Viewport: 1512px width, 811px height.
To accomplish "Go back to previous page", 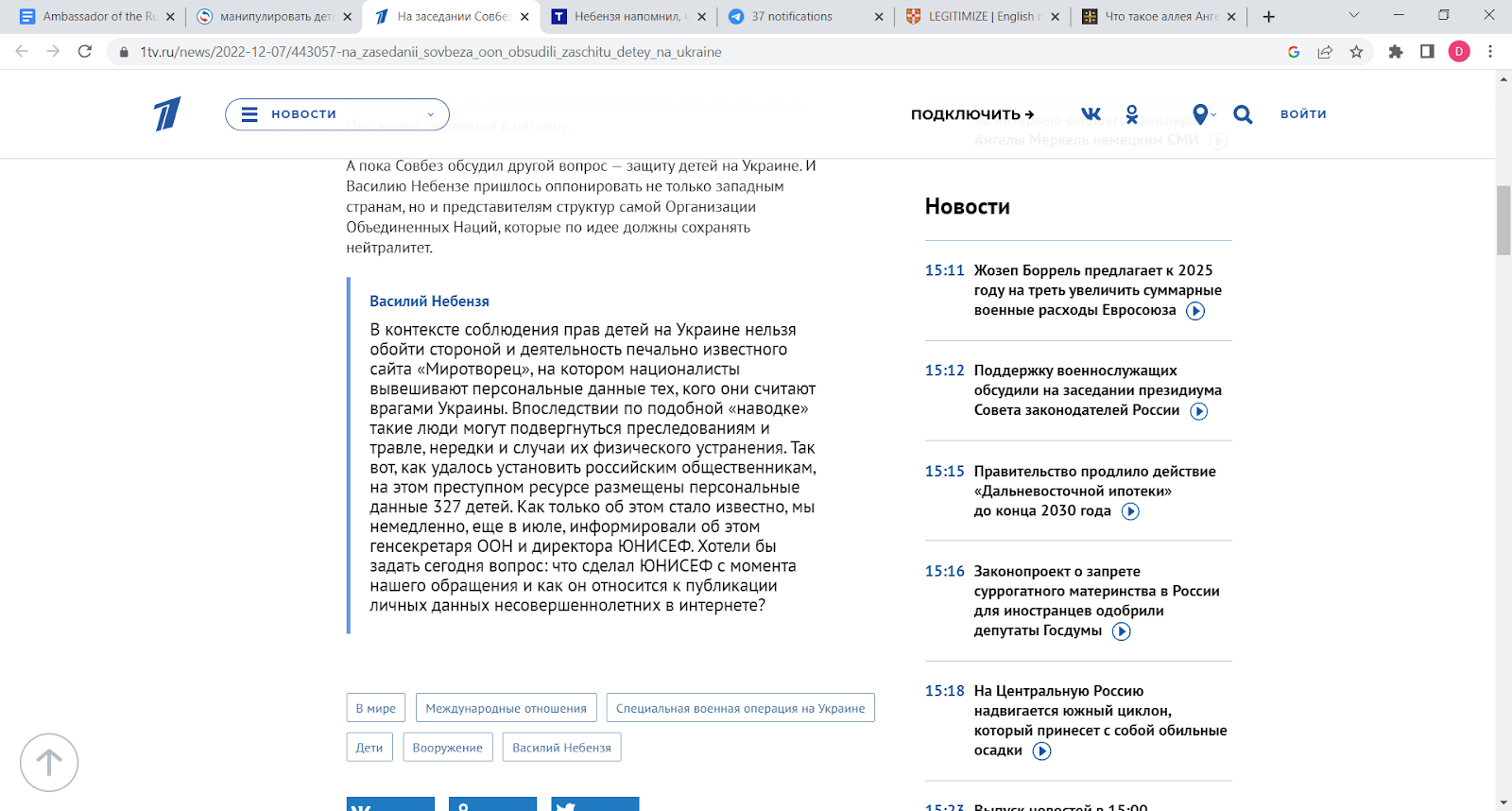I will 22,52.
